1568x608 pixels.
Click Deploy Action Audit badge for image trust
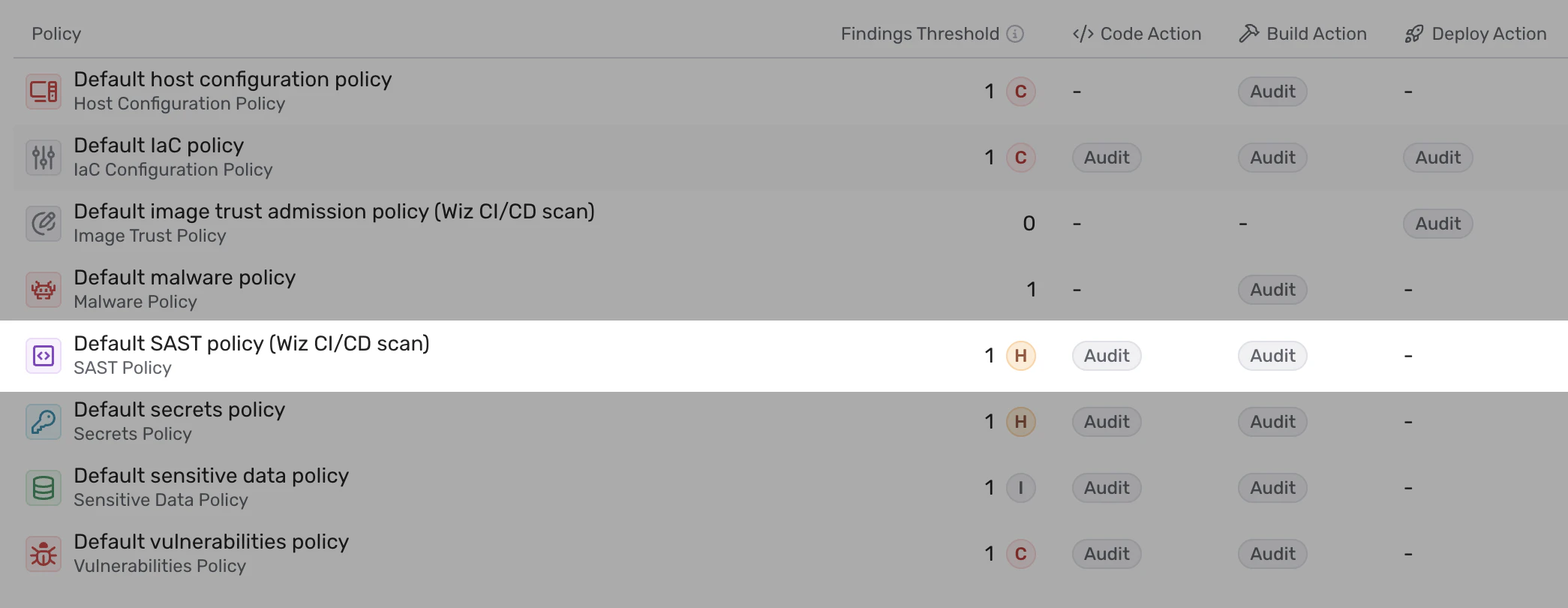click(1437, 224)
